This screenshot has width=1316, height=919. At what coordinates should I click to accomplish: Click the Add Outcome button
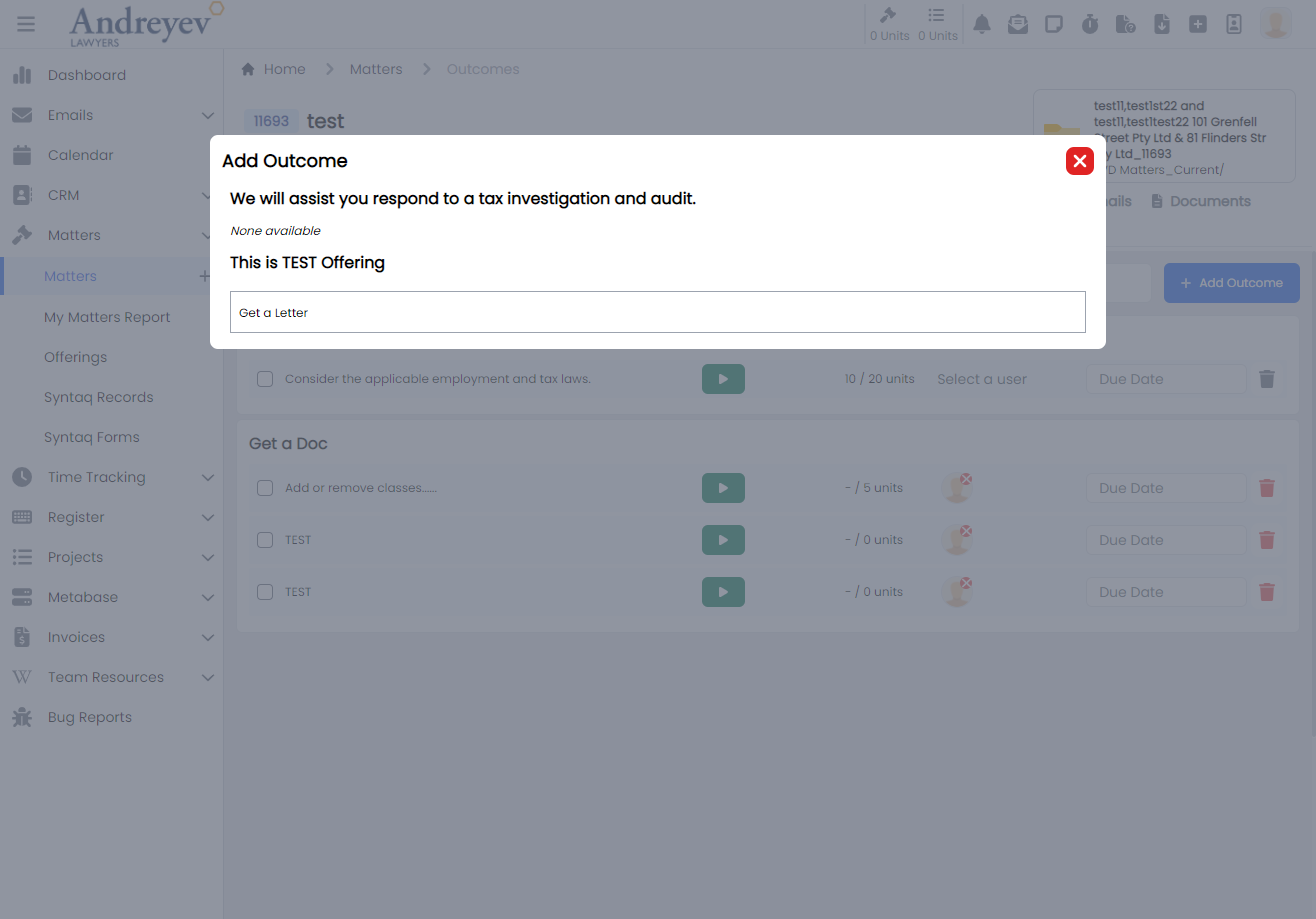coord(1231,283)
